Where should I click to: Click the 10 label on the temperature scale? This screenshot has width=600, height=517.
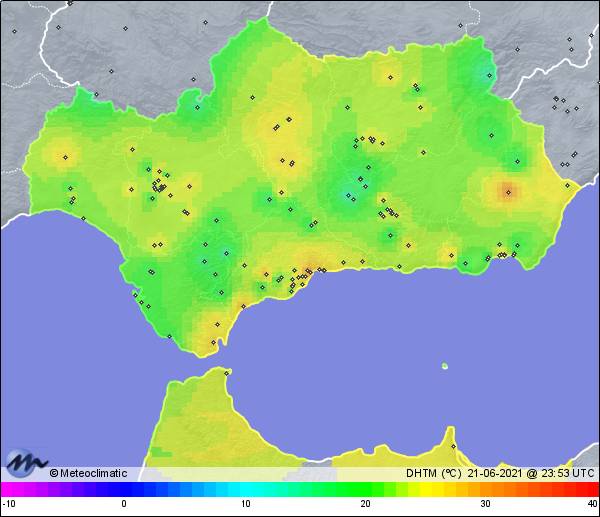[246, 503]
